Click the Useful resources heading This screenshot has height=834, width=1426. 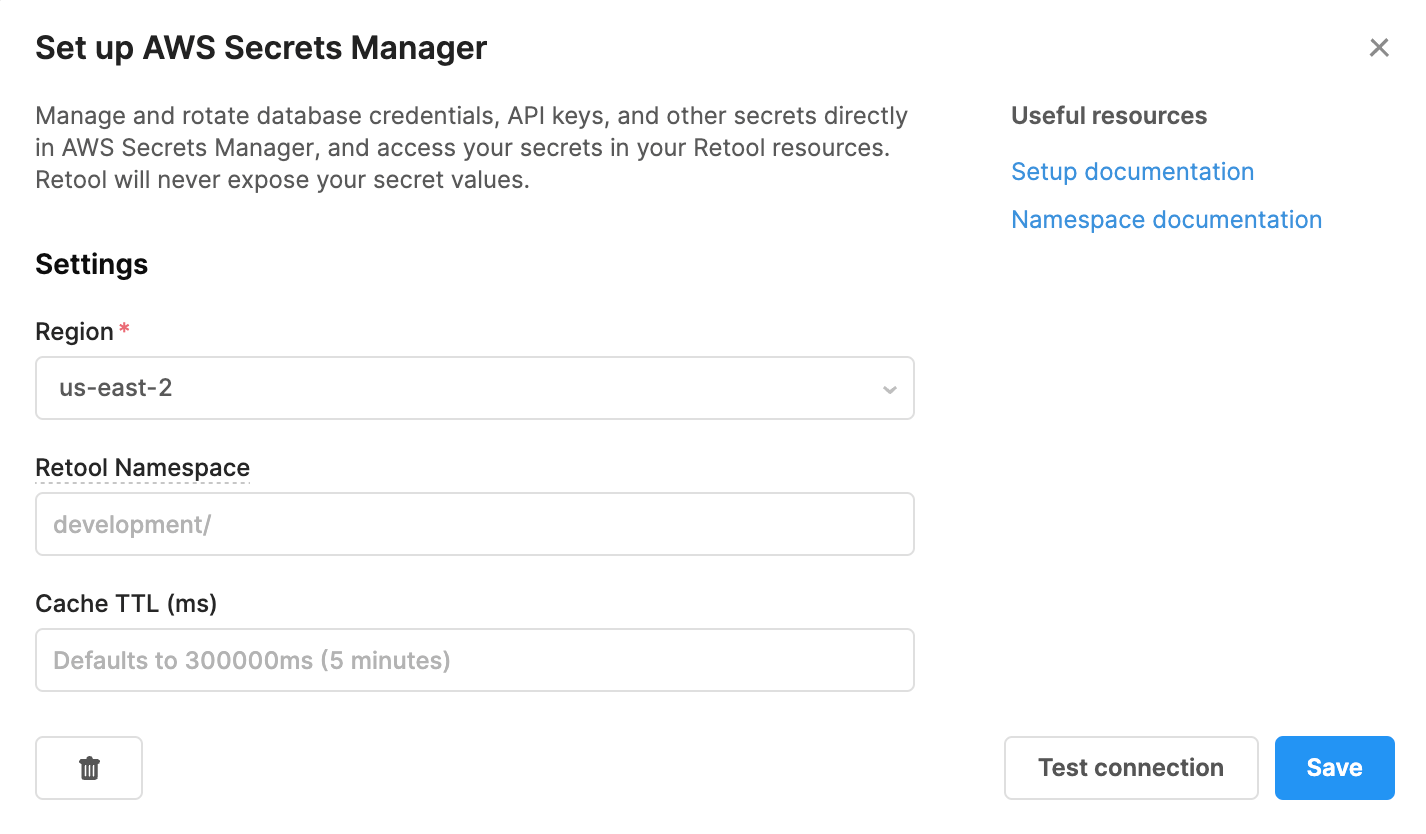[x=1109, y=116]
